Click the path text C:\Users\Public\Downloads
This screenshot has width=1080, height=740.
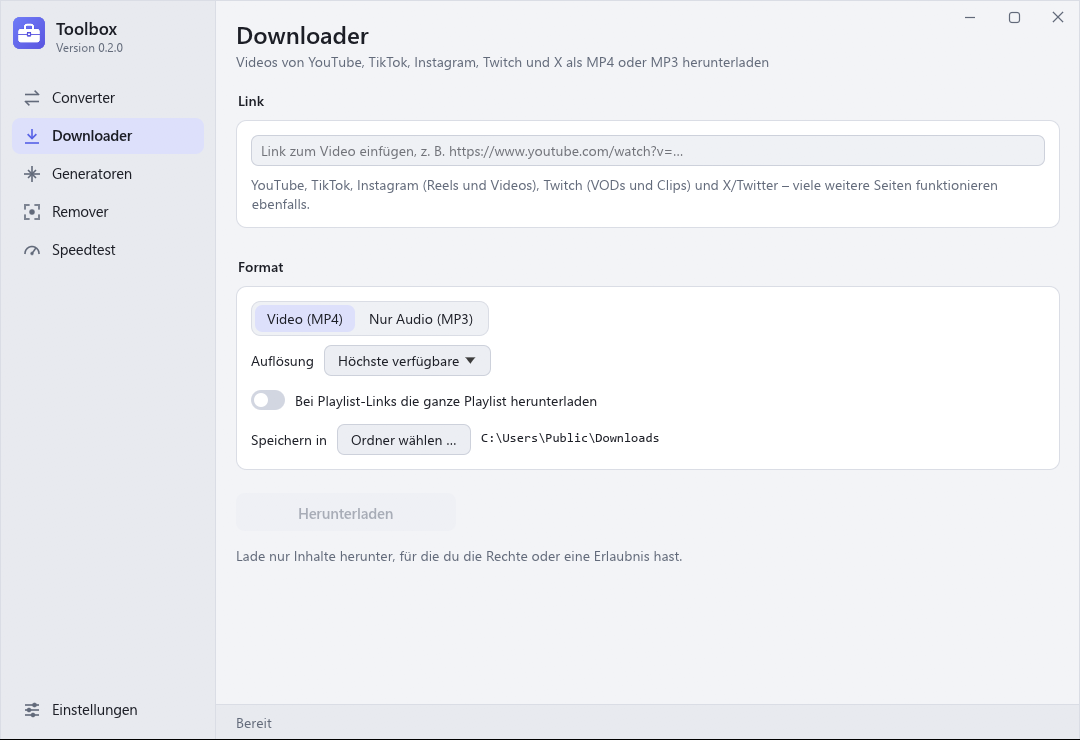coord(570,438)
